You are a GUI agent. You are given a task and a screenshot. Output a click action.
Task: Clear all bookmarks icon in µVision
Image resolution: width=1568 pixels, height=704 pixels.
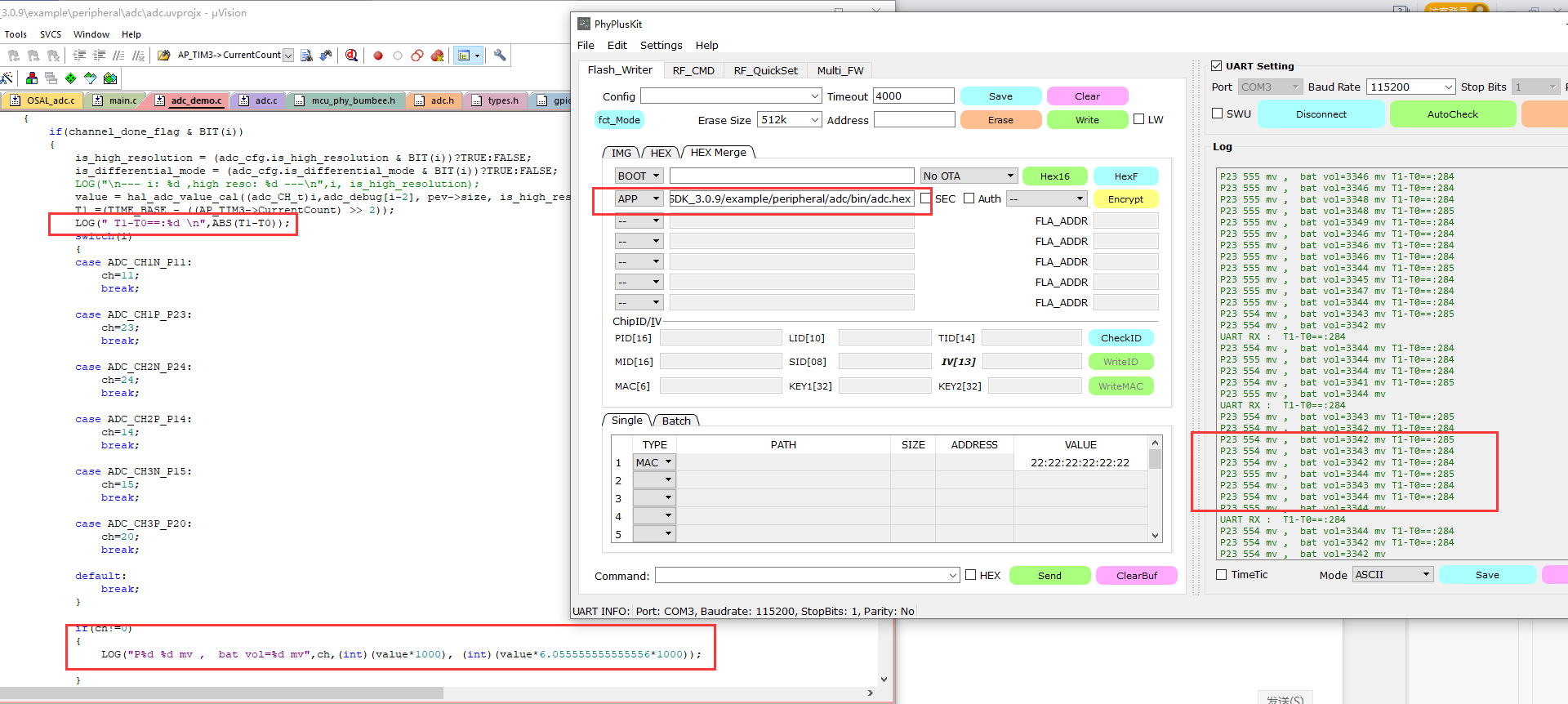point(53,56)
